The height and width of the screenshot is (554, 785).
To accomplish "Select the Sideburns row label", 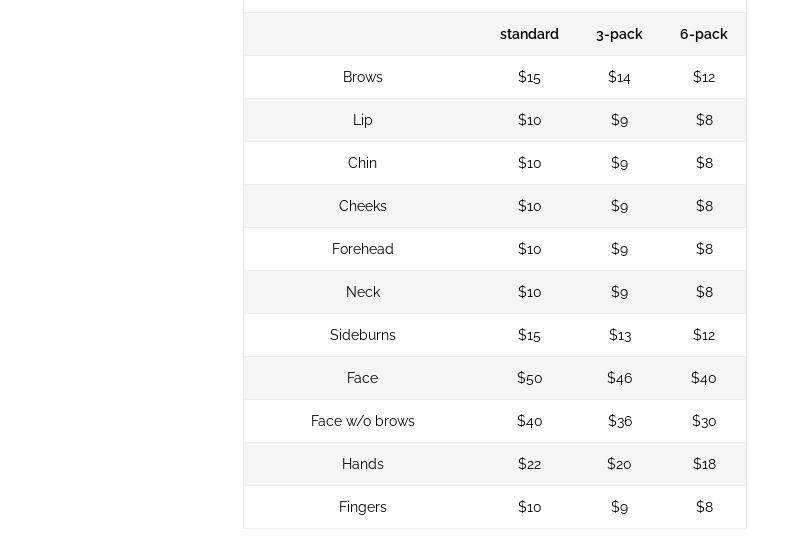I will 362,335.
